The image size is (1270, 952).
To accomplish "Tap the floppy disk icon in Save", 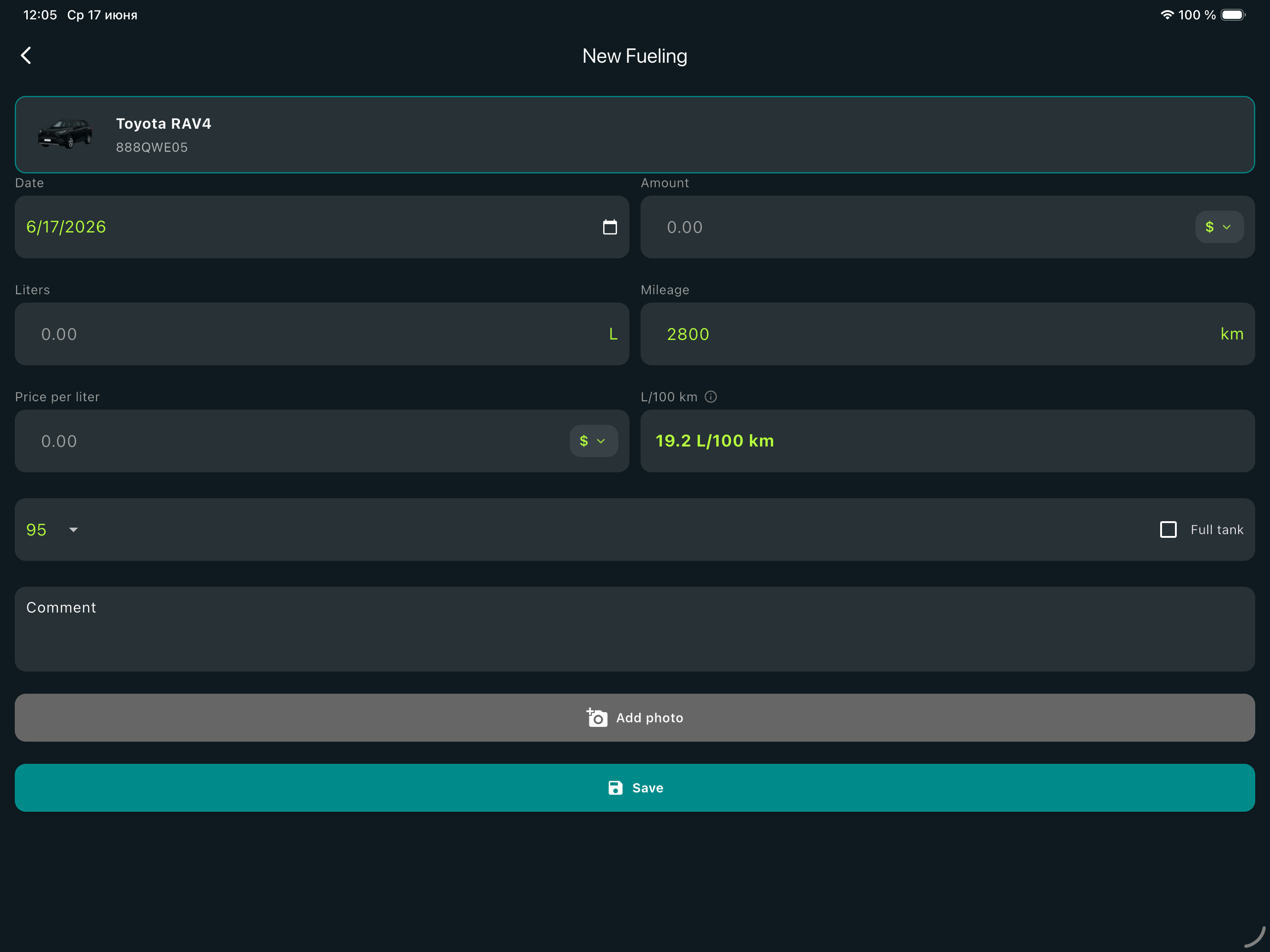I will pos(615,788).
